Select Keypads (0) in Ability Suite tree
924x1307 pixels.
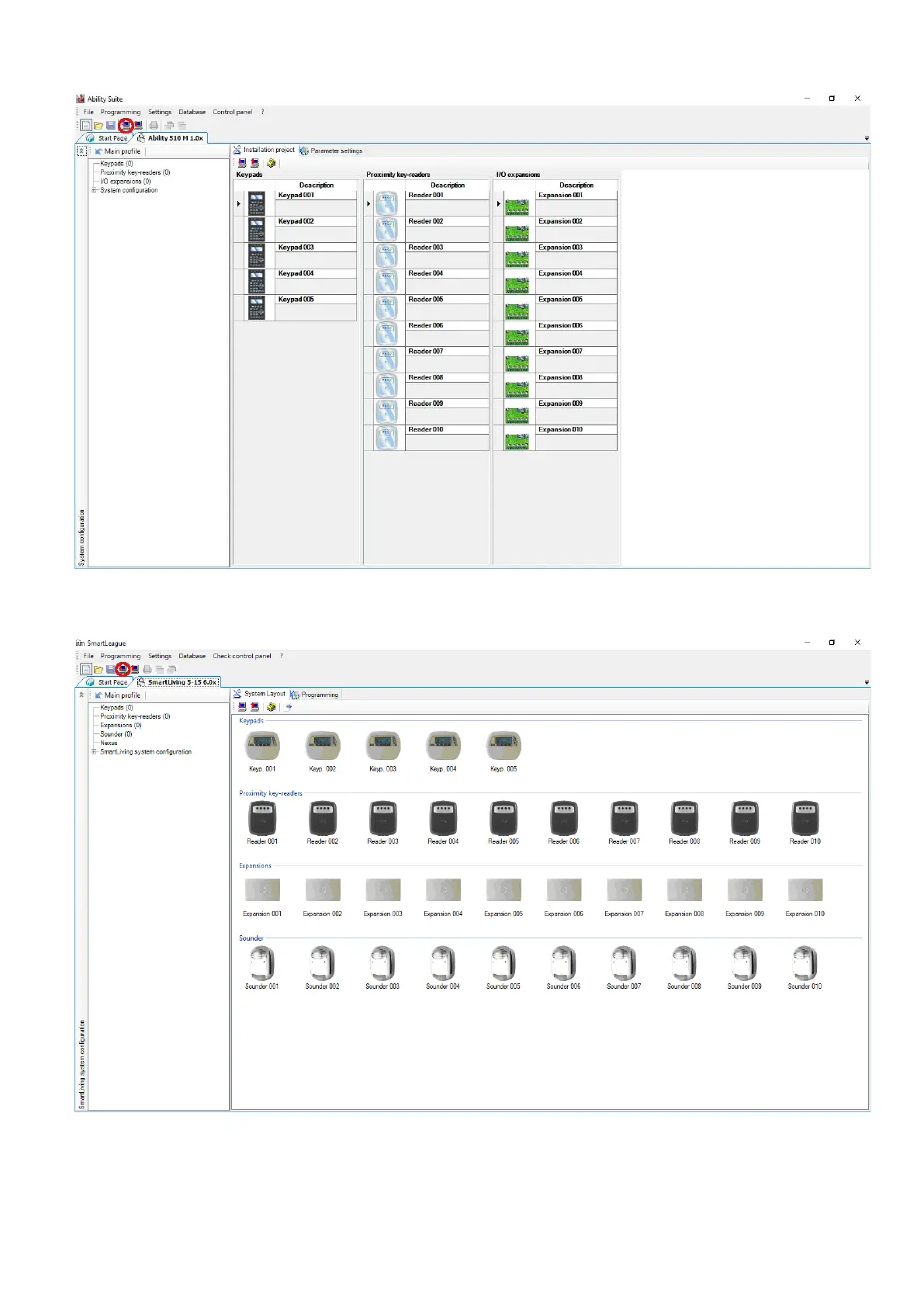pos(116,164)
